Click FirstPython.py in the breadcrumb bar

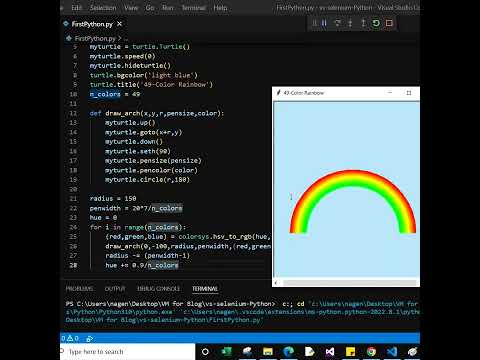pyautogui.click(x=95, y=38)
